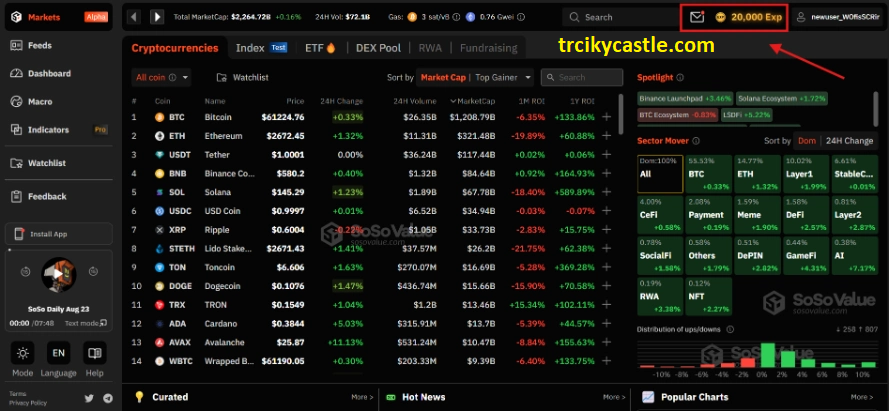The height and width of the screenshot is (411, 889).
Task: Click the Watchlist folder filter
Action: 243,78
